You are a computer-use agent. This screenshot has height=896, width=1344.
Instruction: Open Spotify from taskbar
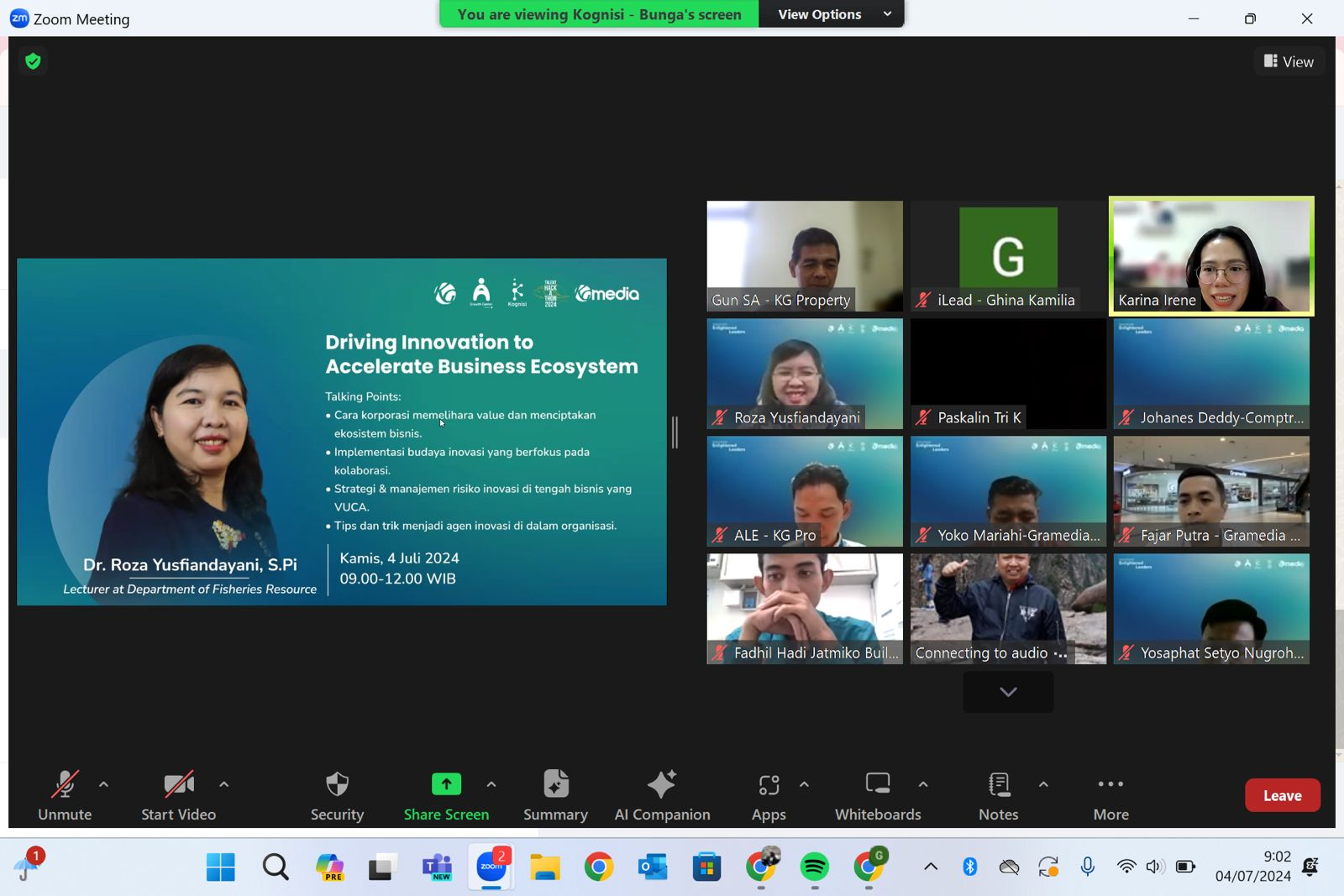click(815, 867)
